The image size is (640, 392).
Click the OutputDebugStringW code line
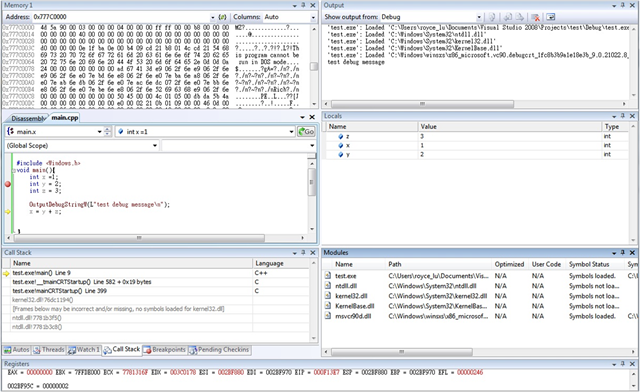point(99,204)
